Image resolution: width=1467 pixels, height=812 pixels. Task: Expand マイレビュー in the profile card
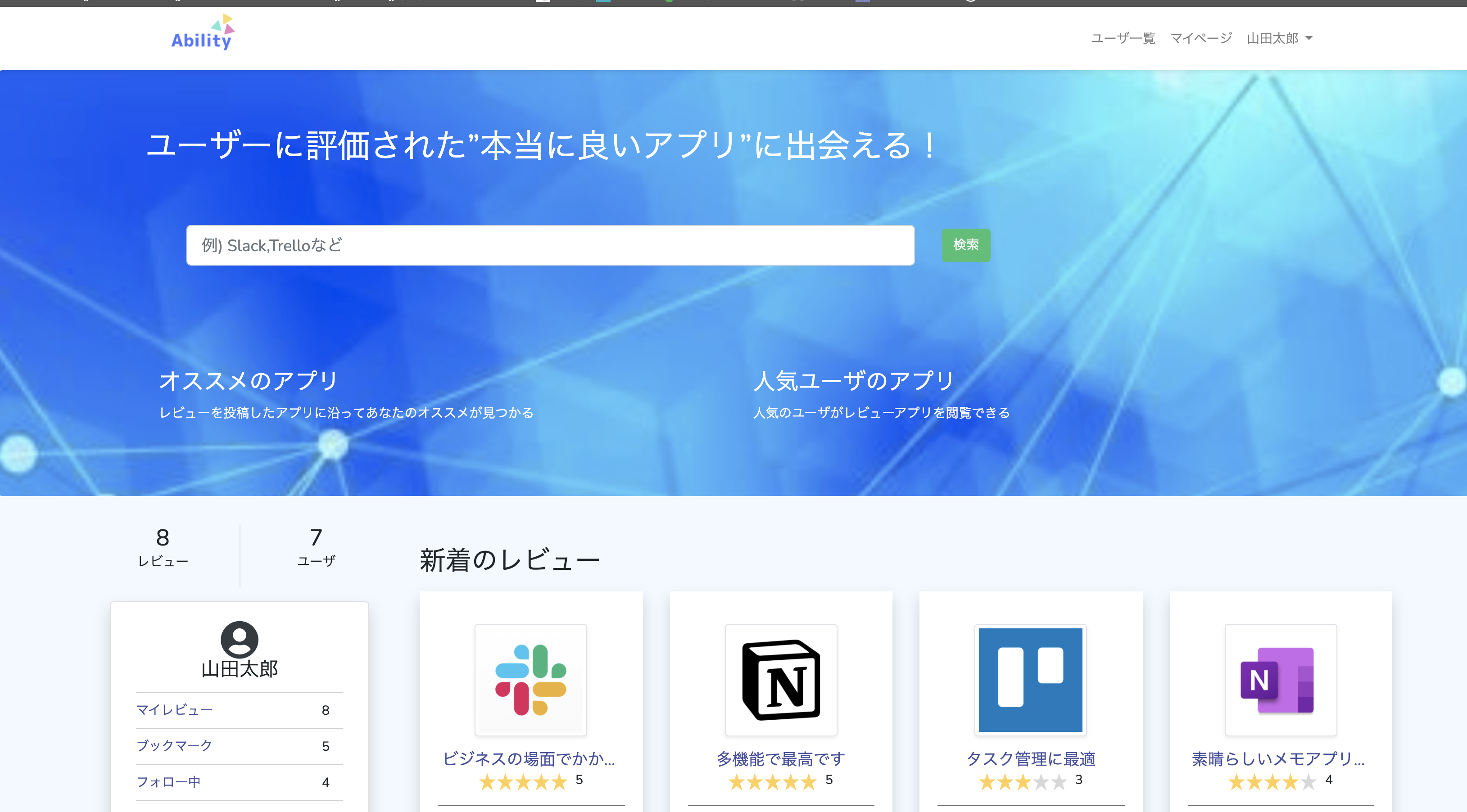175,710
